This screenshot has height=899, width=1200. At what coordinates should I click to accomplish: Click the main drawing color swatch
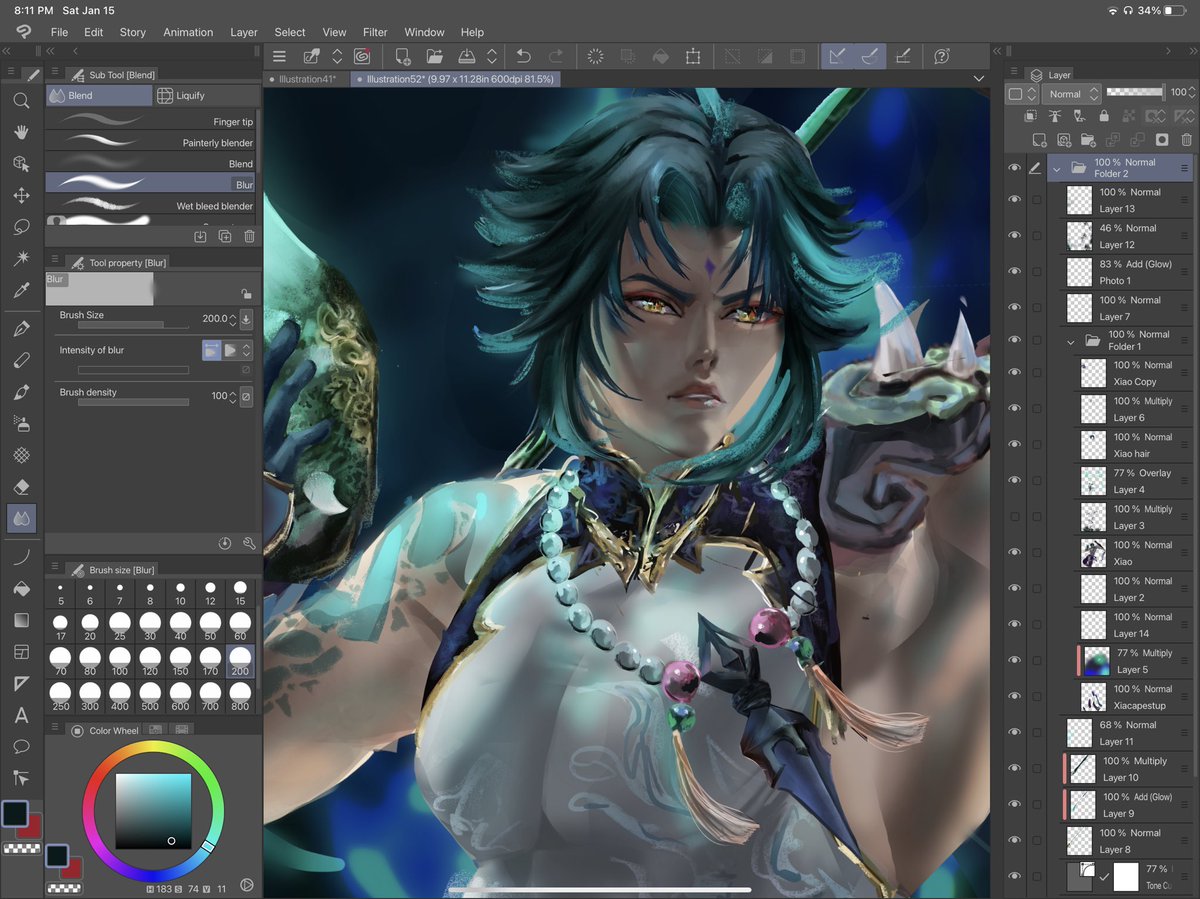[x=15, y=813]
